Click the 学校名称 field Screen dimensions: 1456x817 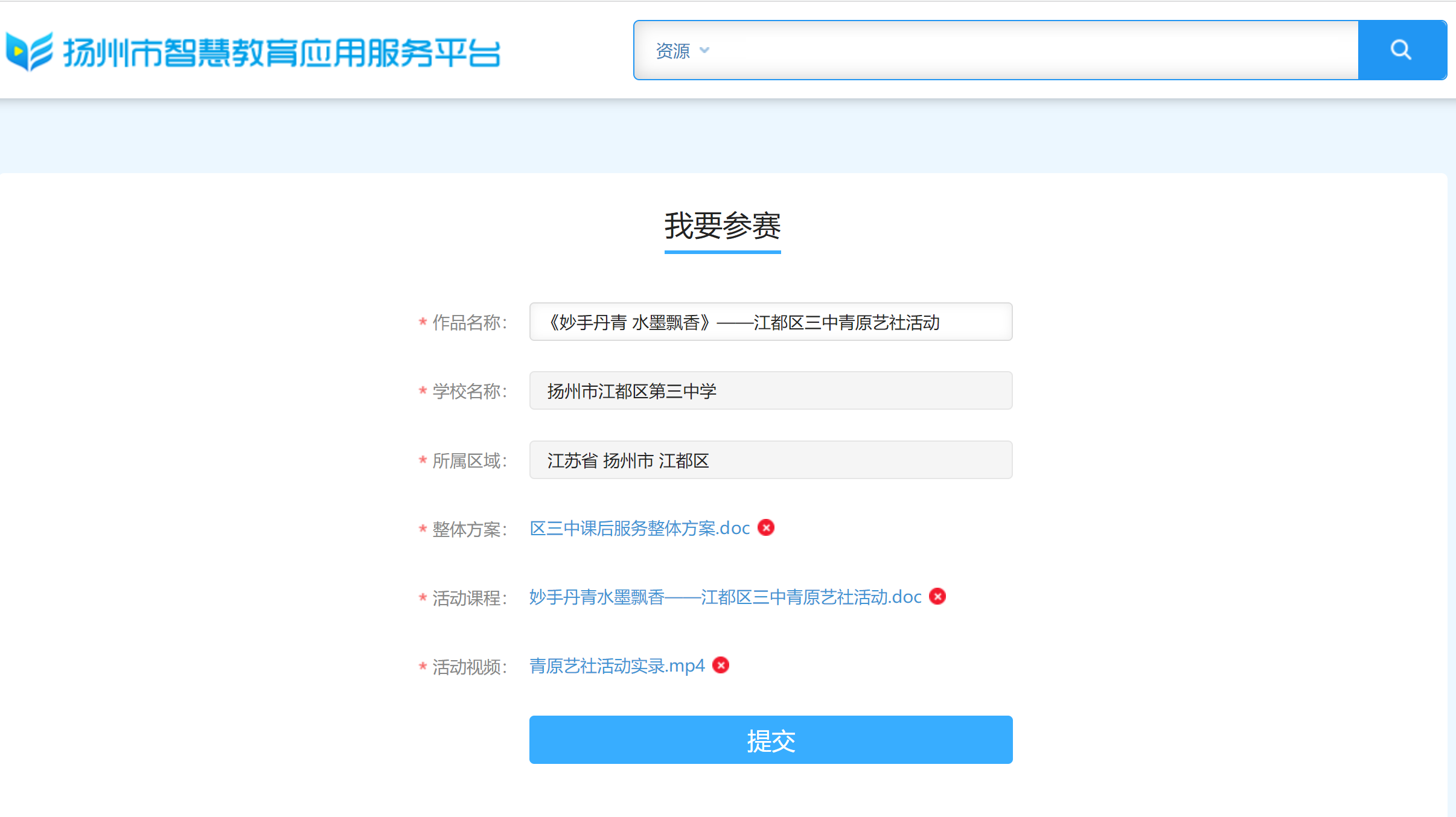[x=771, y=391]
